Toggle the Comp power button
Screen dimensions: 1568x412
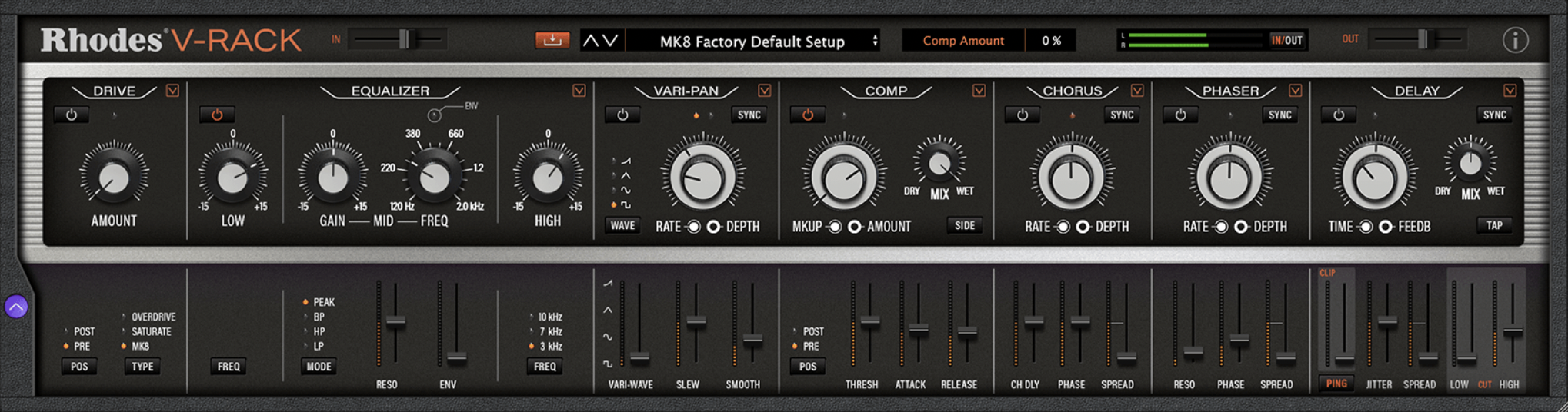(x=808, y=115)
